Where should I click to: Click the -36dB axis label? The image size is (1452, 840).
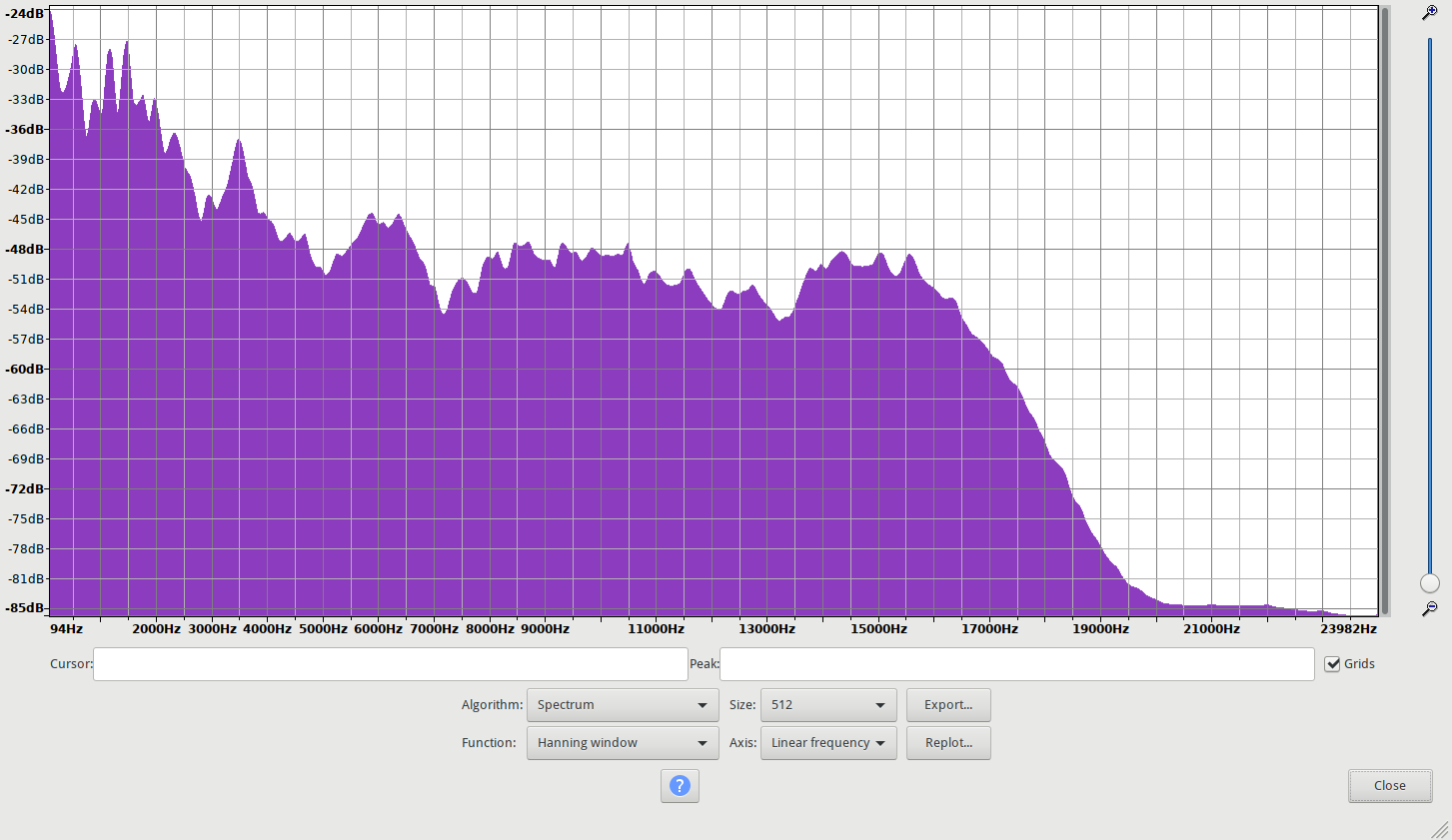coord(25,130)
